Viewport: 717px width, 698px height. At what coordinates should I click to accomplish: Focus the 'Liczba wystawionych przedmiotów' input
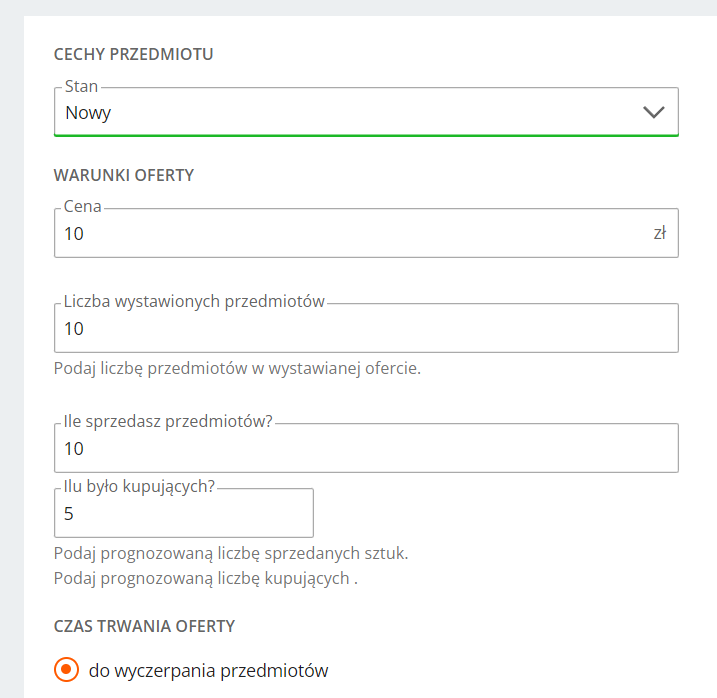[x=366, y=329]
